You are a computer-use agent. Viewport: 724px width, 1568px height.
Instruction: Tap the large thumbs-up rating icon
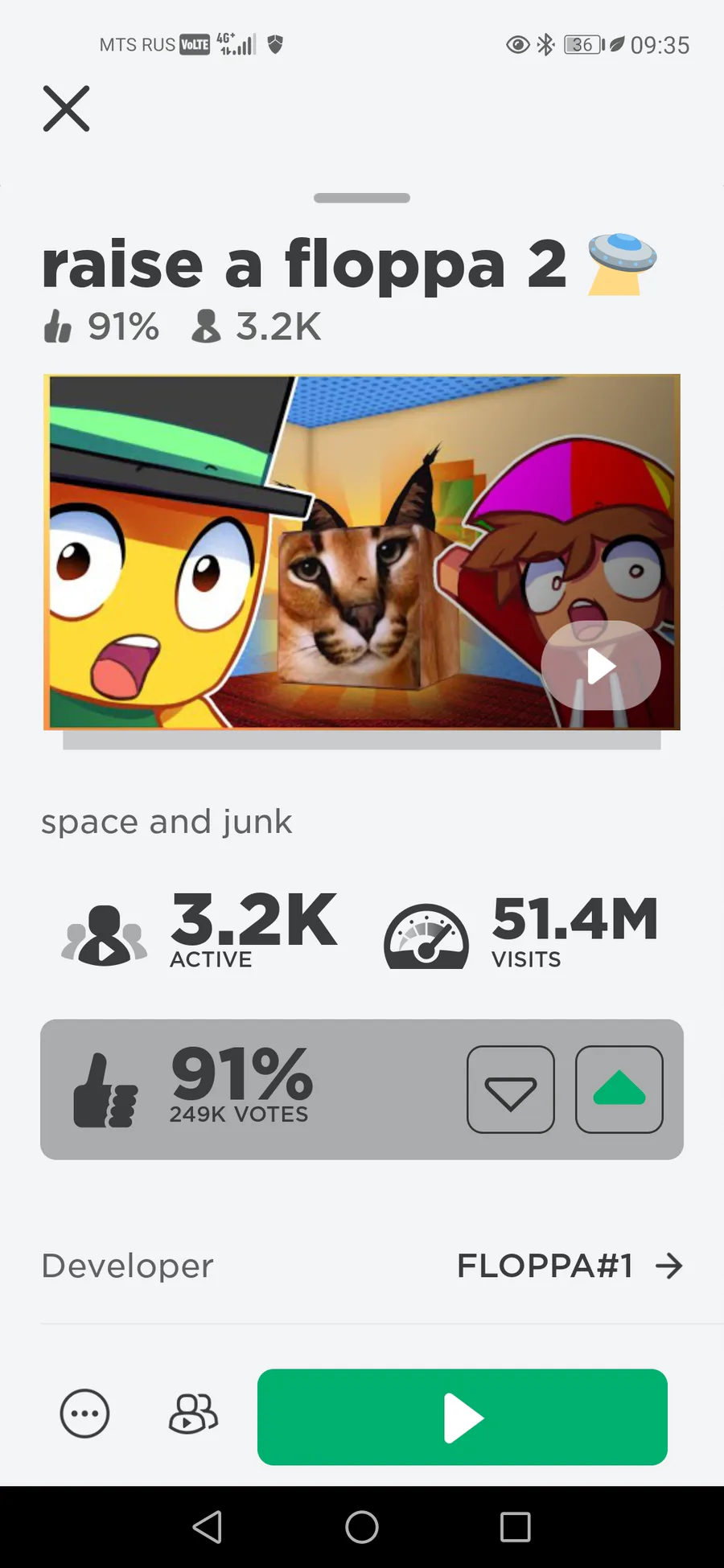pos(105,1091)
